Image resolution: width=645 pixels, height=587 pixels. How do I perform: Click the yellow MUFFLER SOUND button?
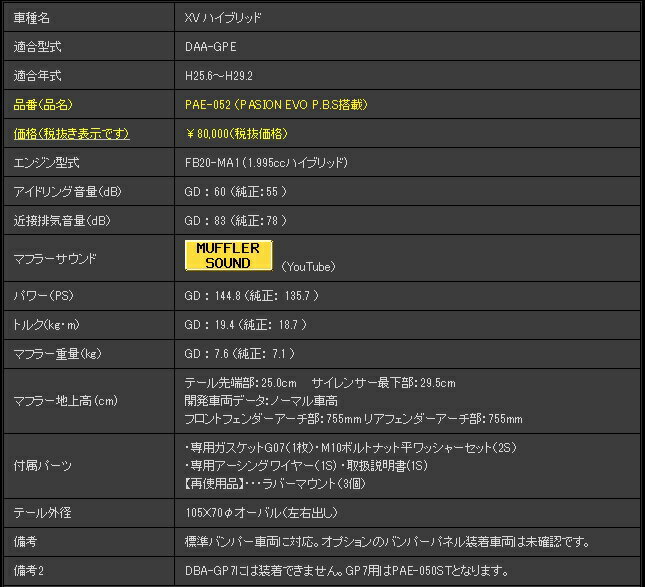click(x=228, y=255)
